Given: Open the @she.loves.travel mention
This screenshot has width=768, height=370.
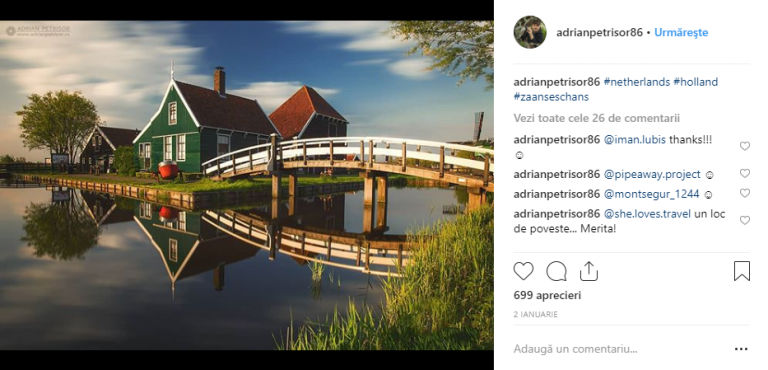Looking at the screenshot, I should coord(647,214).
